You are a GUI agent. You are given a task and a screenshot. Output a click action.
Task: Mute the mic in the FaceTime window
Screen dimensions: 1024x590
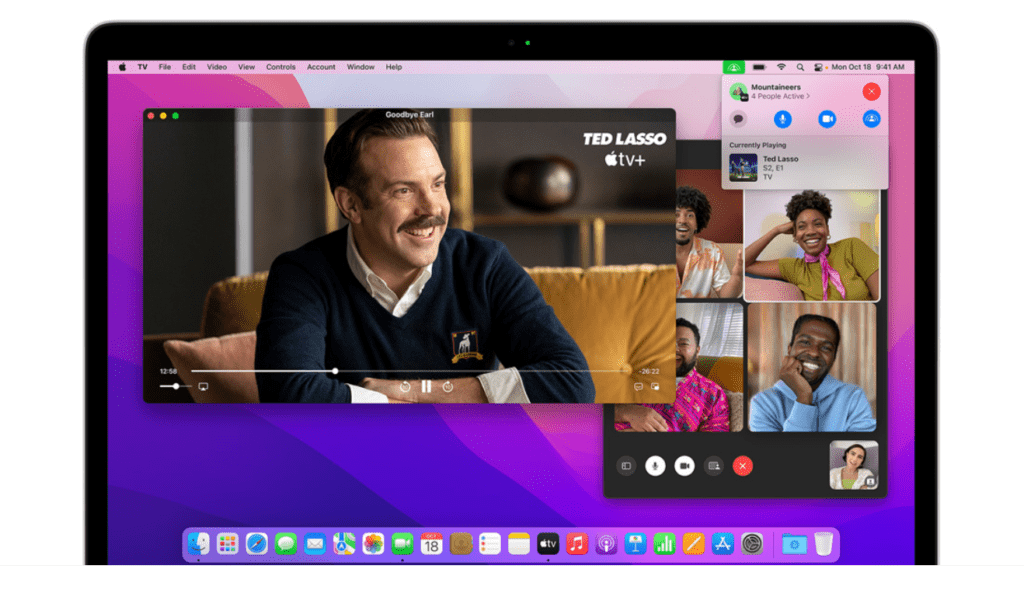(655, 466)
